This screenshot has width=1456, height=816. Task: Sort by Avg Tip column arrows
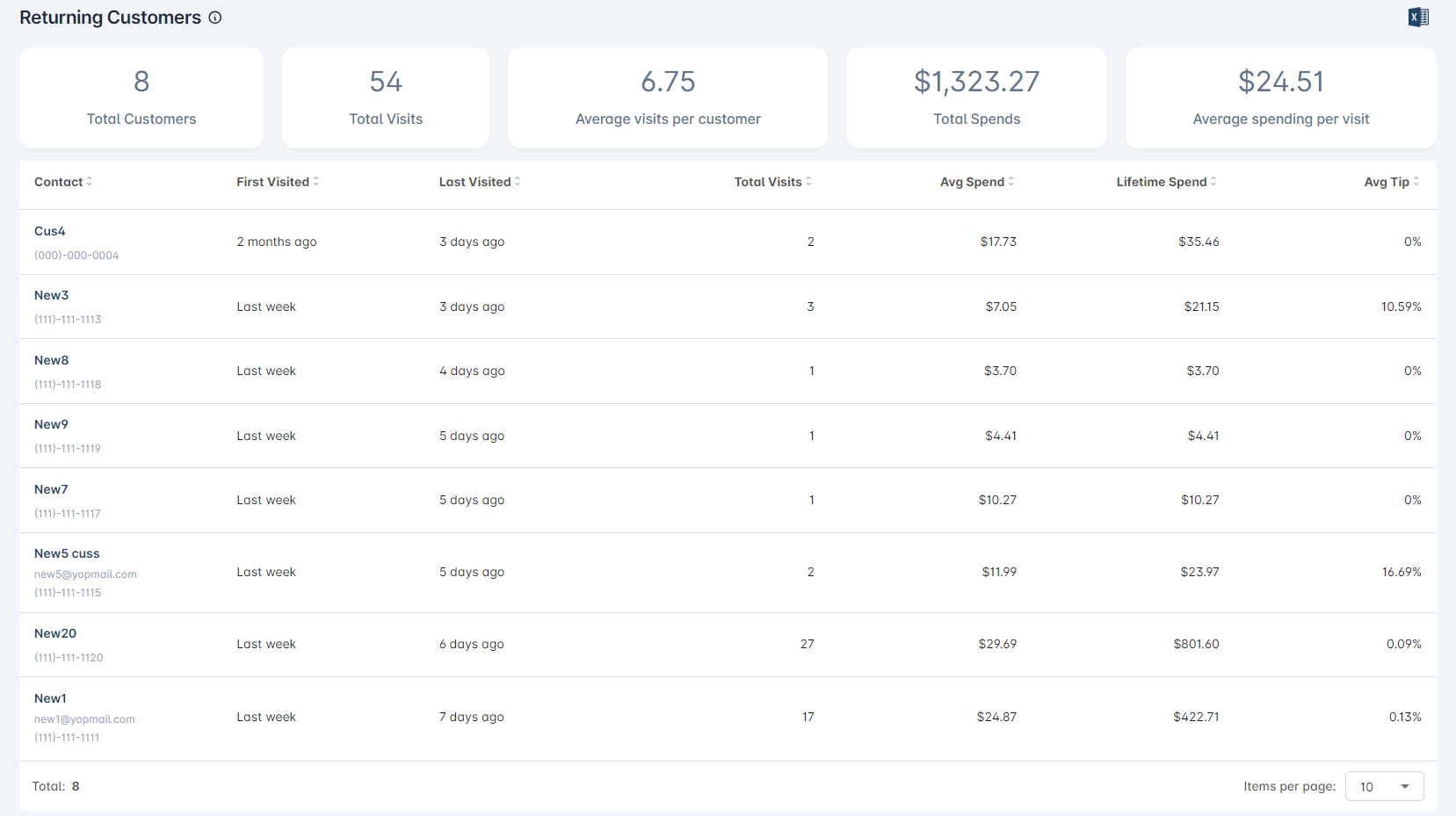click(x=1416, y=182)
